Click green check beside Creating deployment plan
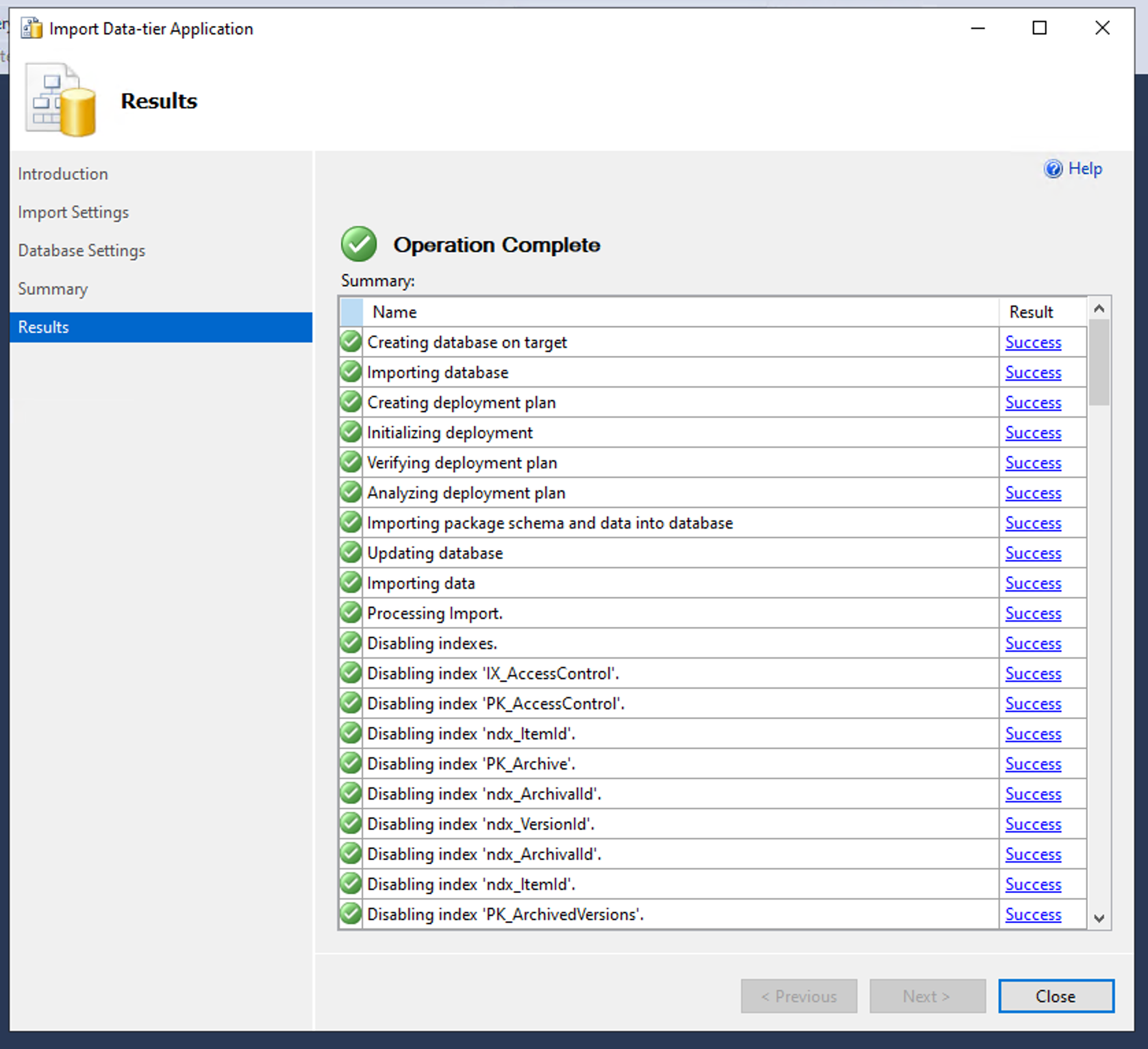Image resolution: width=1148 pixels, height=1049 pixels. point(351,402)
